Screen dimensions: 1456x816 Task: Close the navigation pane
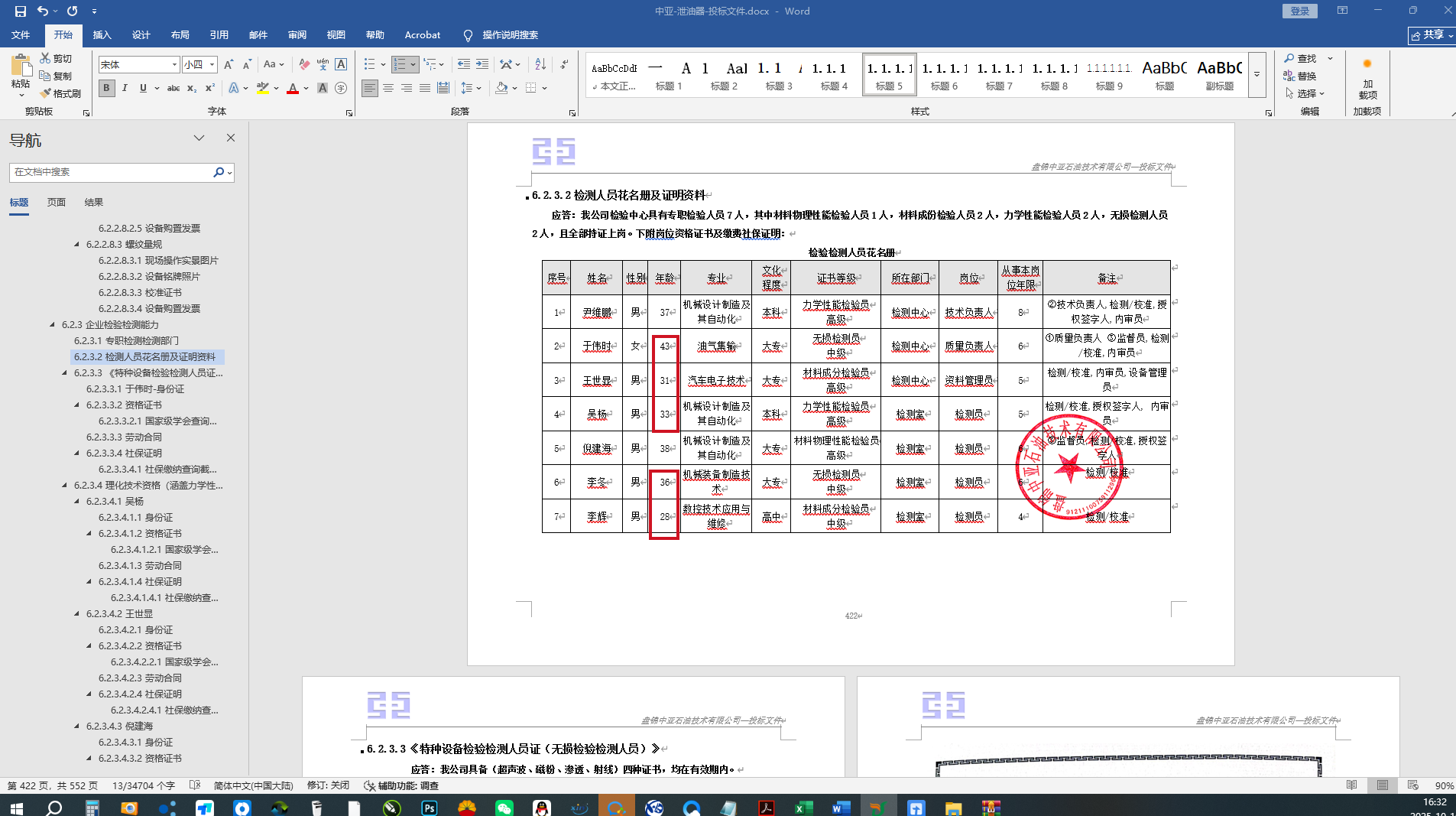click(x=231, y=138)
